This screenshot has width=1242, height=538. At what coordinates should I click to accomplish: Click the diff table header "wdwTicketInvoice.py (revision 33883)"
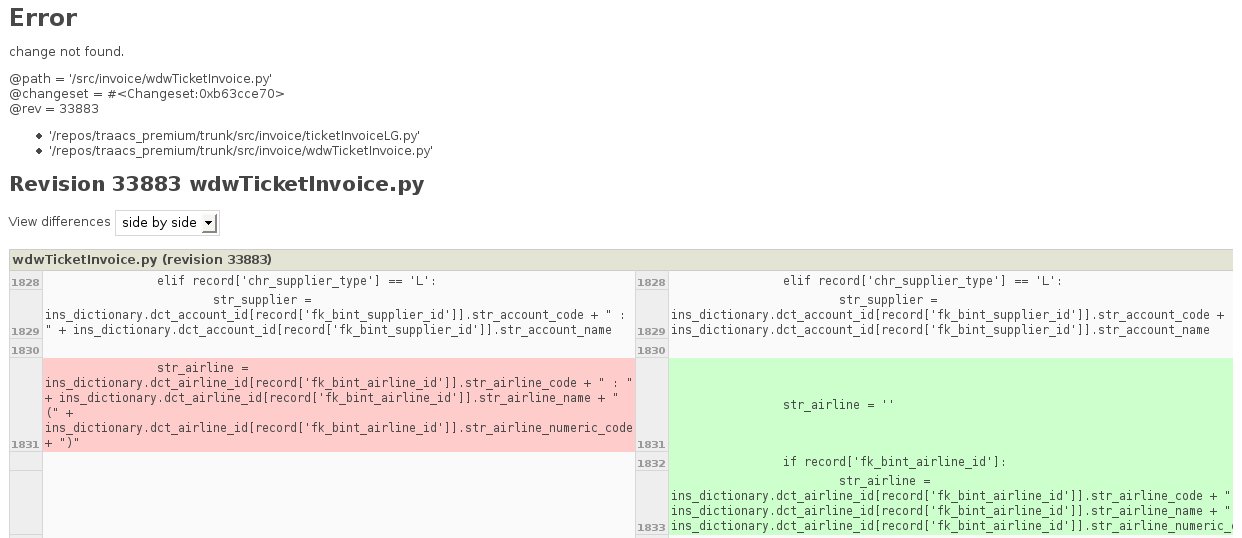[x=141, y=259]
